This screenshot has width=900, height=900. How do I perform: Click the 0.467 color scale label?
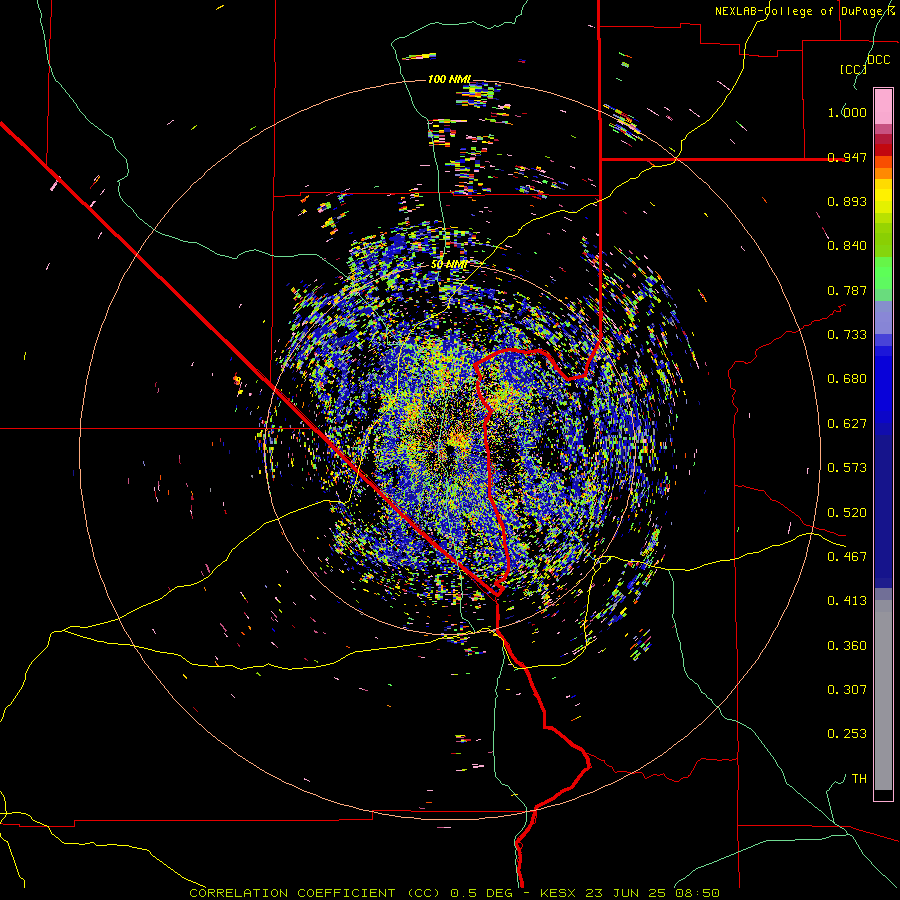pyautogui.click(x=847, y=557)
